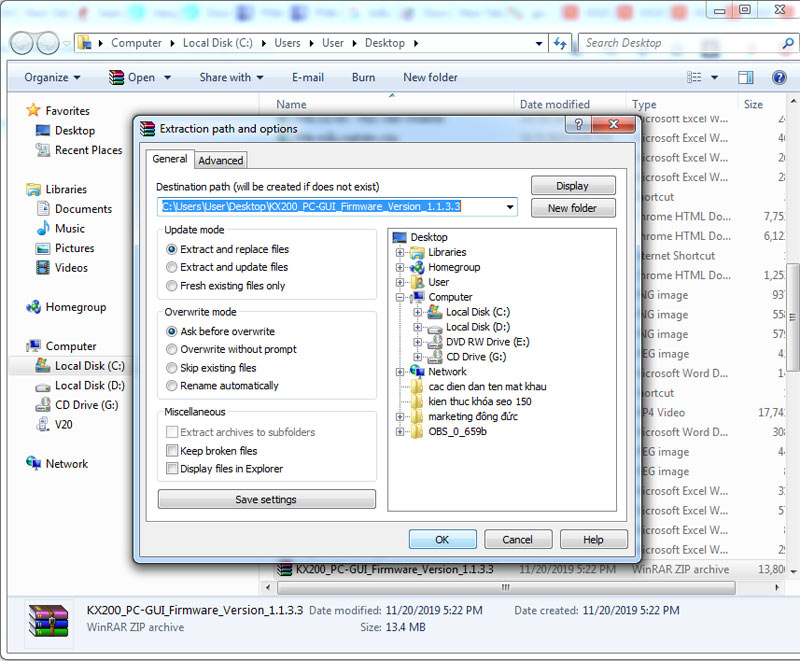Enable the Keep broken files checkbox

tap(172, 451)
